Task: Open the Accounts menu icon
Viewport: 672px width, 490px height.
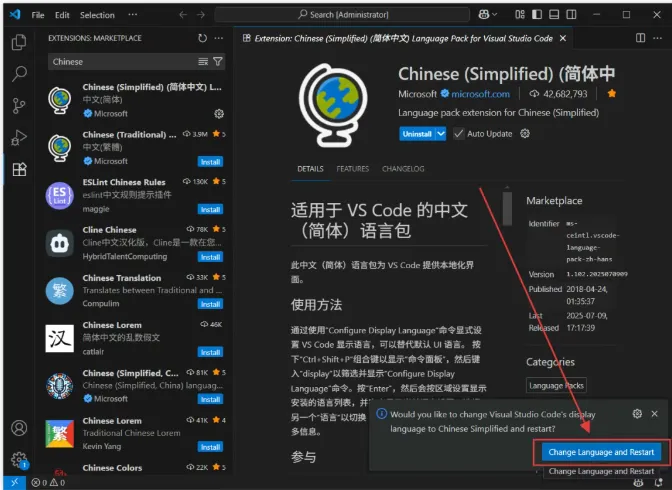Action: coord(19,428)
